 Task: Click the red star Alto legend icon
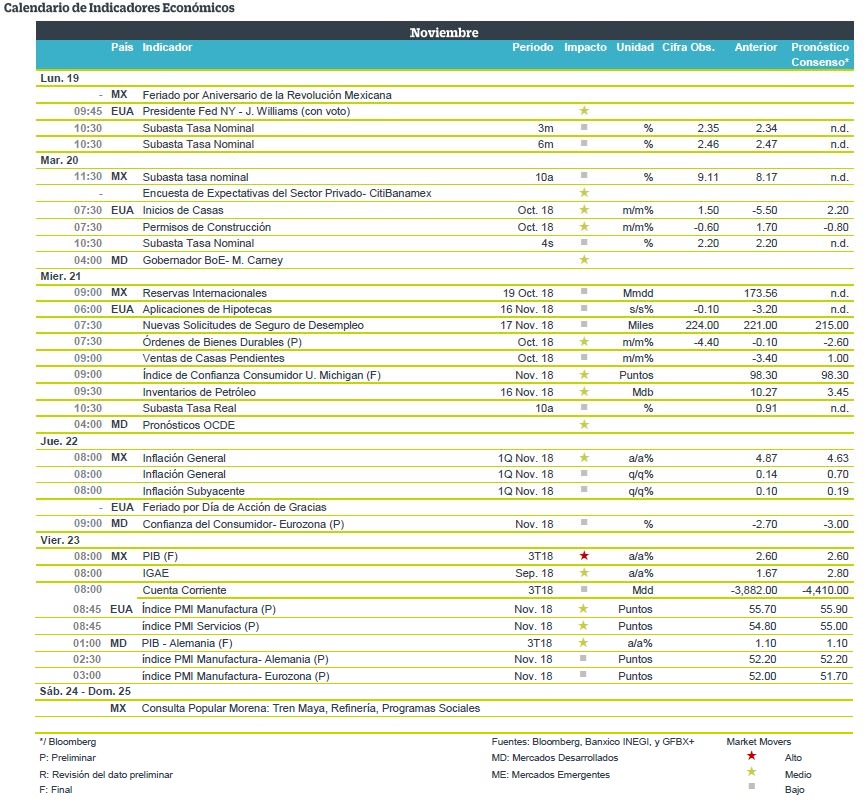pos(751,756)
